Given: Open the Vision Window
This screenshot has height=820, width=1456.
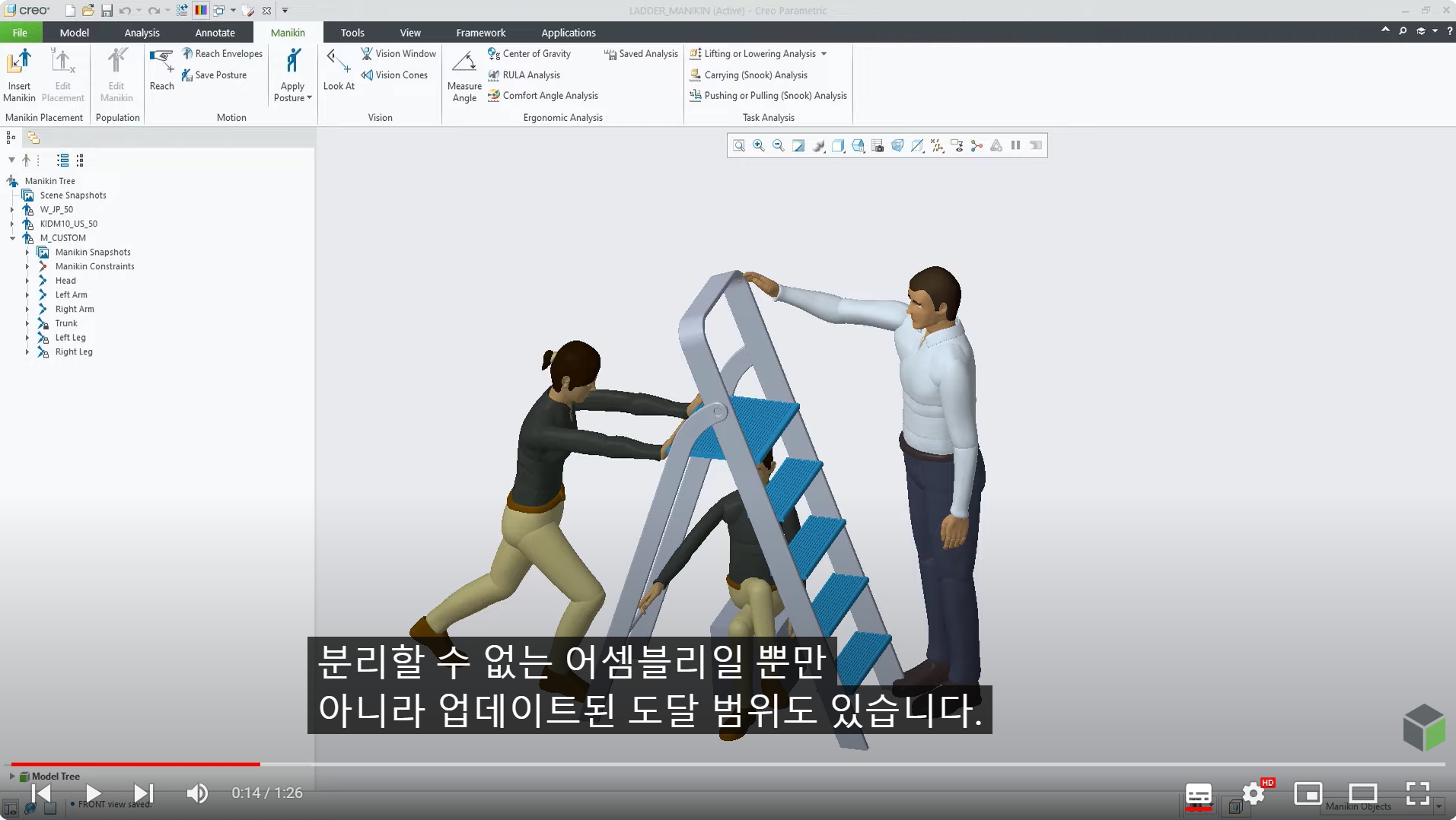Looking at the screenshot, I should pyautogui.click(x=399, y=53).
